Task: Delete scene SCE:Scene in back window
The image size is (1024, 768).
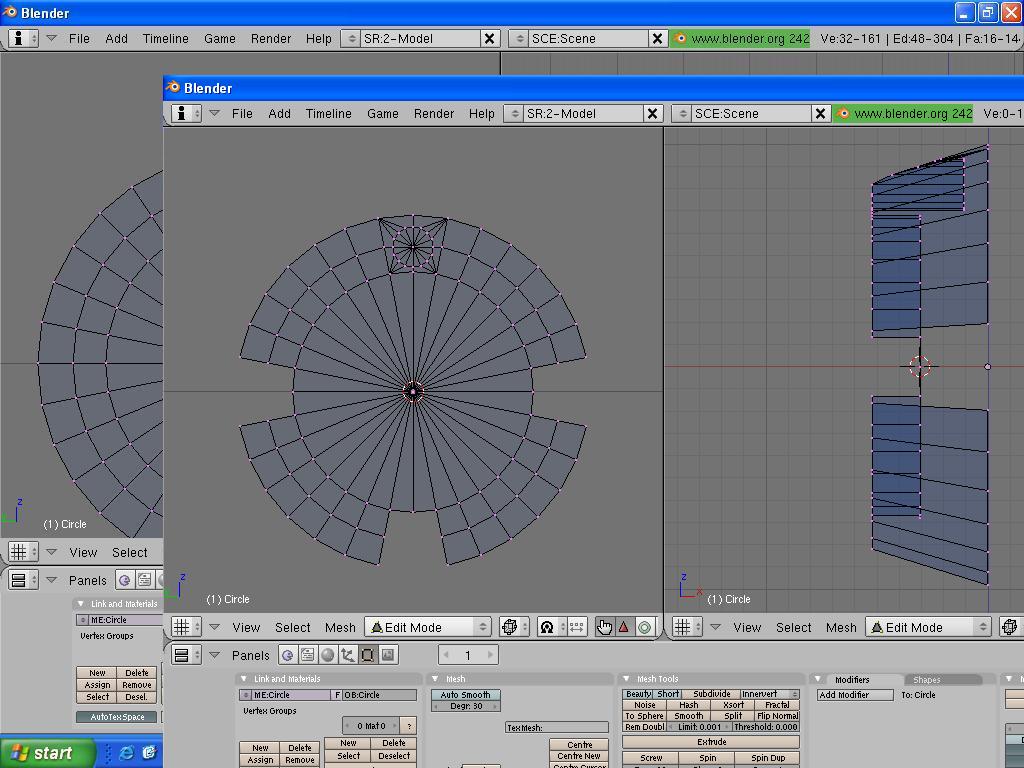Action: pos(658,39)
